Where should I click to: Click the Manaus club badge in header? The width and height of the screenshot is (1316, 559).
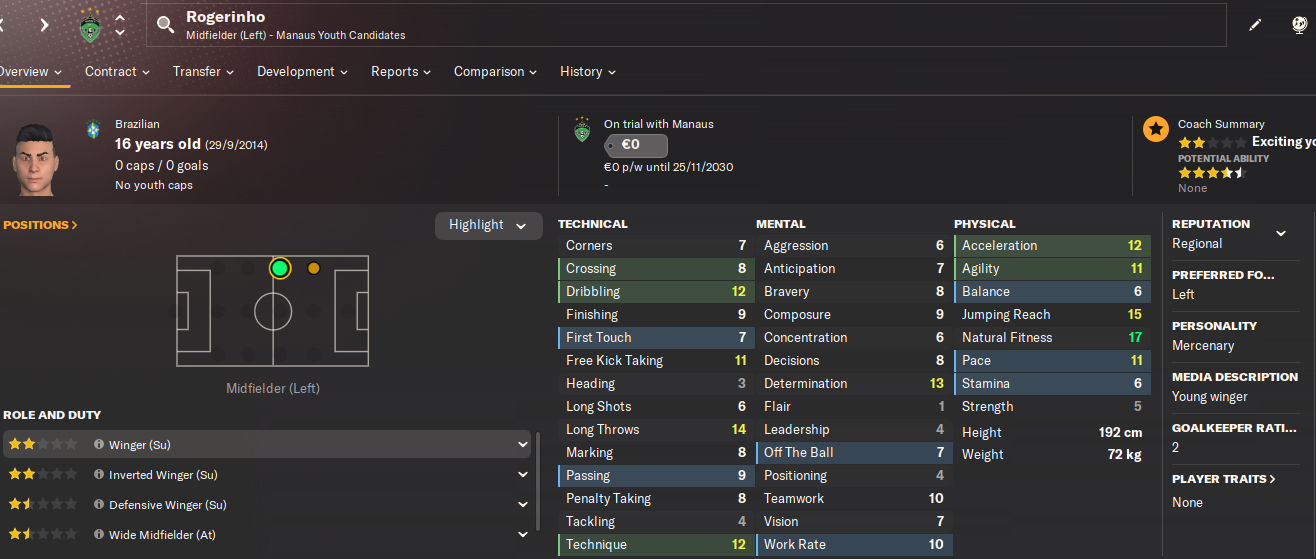click(91, 25)
